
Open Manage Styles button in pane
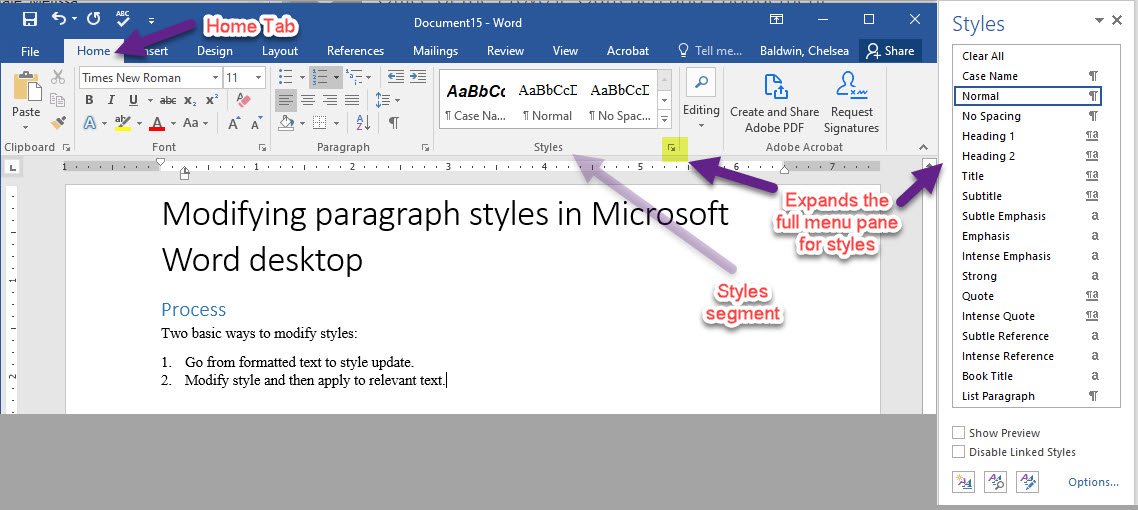(1028, 482)
